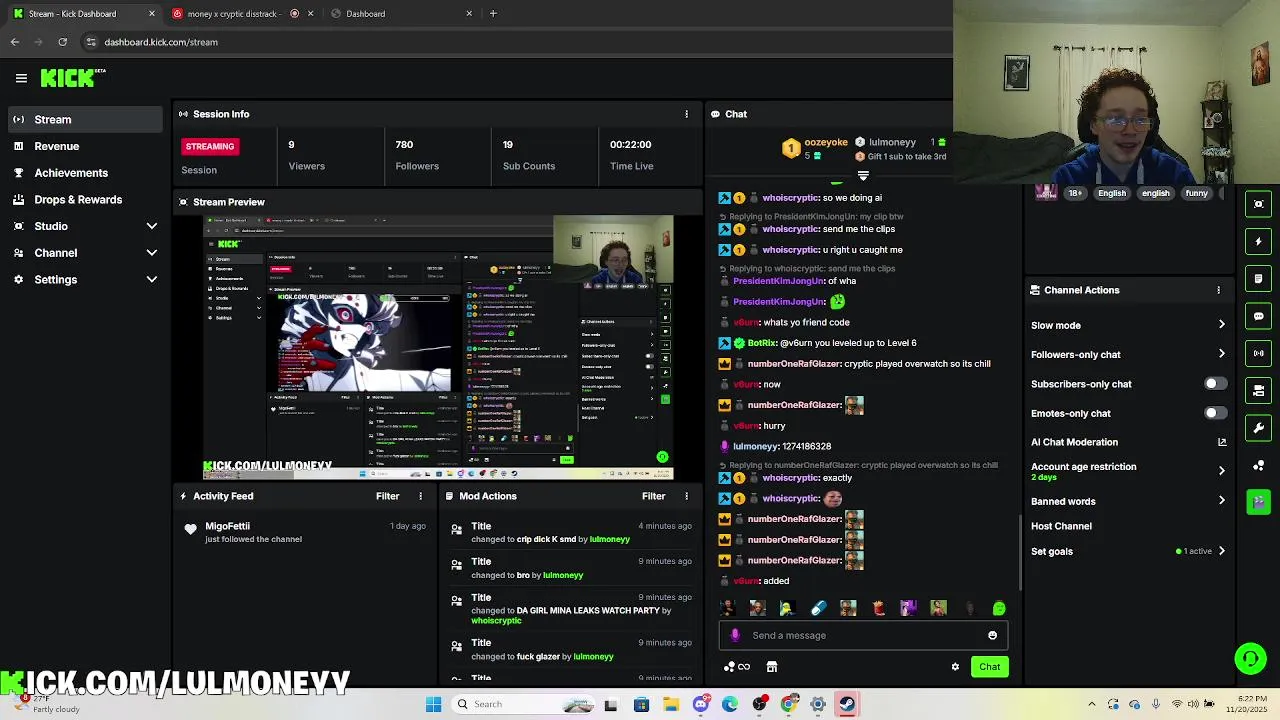The height and width of the screenshot is (720, 1280).
Task: Click MigoFettii in Activity Feed
Action: (227, 526)
